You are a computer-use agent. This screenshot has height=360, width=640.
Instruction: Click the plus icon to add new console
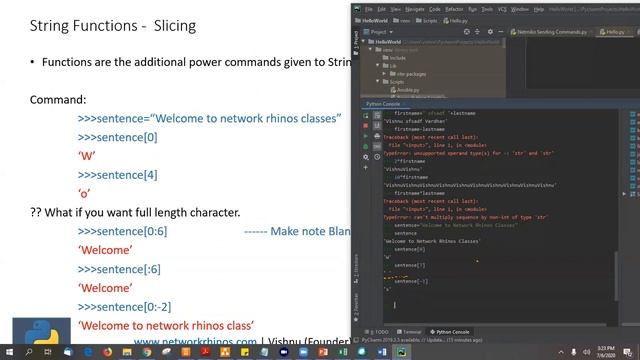point(366,167)
